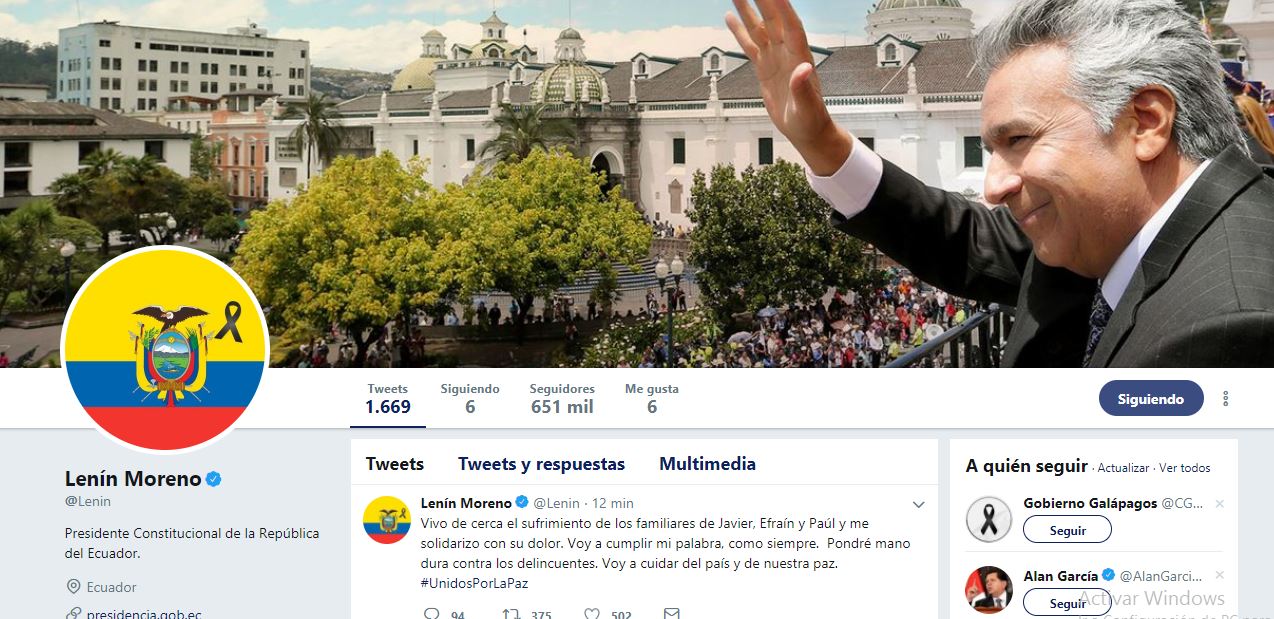Send tweet by direct message envelope icon
This screenshot has height=619, width=1274.
(672, 613)
